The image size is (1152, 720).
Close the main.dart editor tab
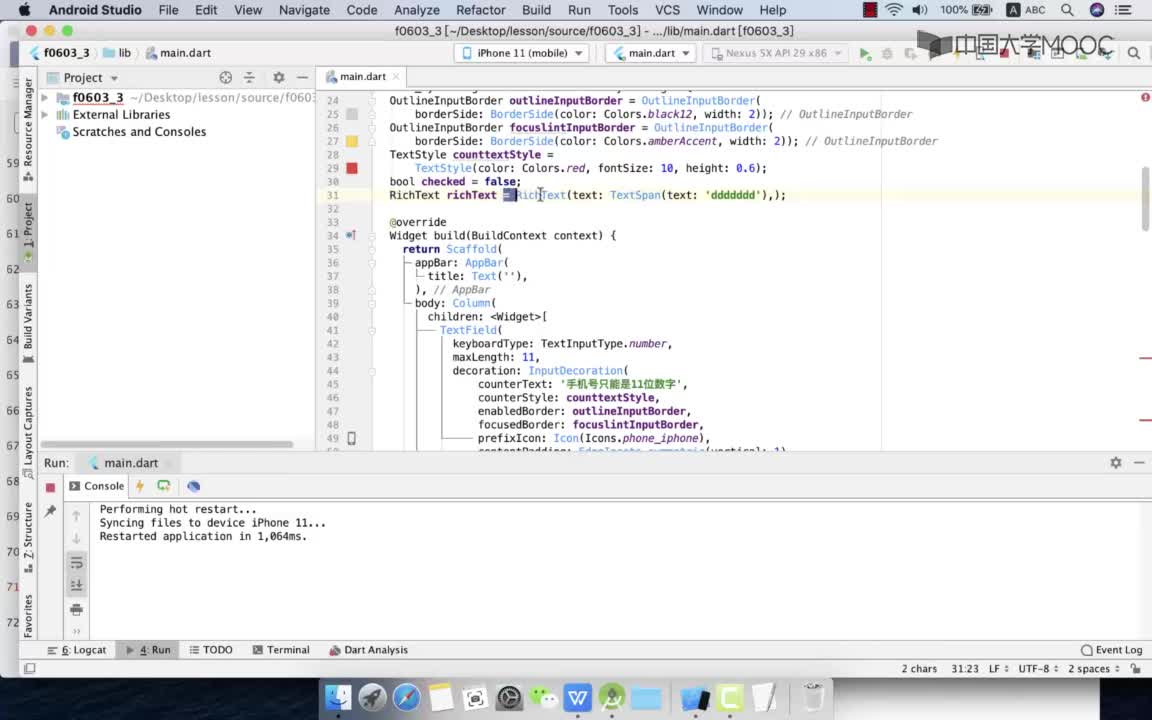pyautogui.click(x=396, y=76)
